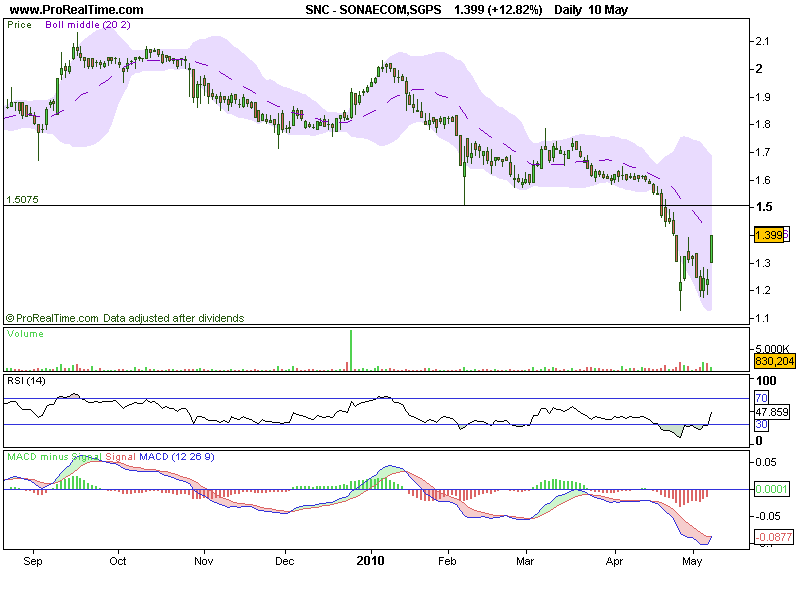Click the 1.6 price axis label

point(762,180)
